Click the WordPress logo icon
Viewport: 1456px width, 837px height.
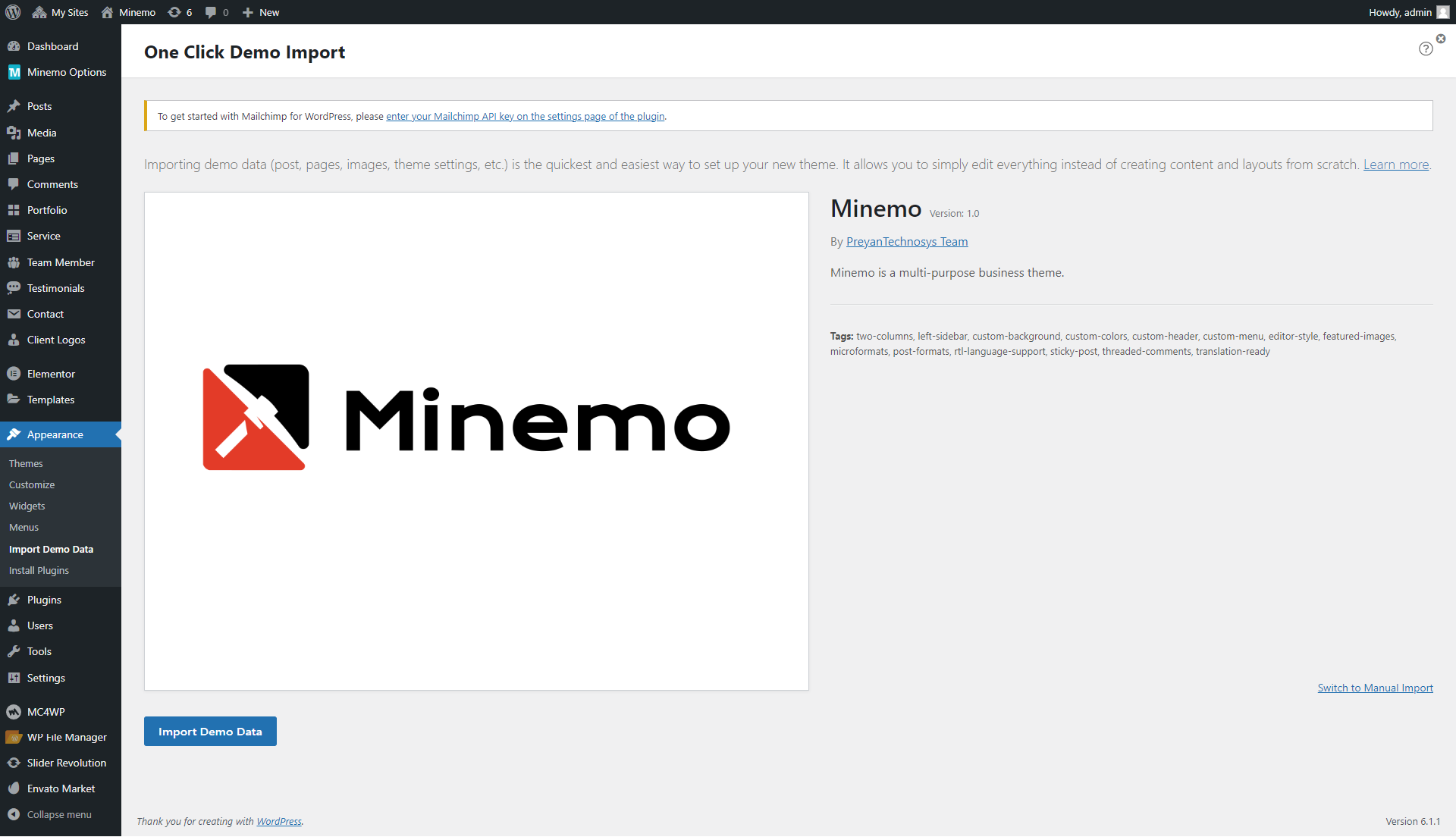pos(13,12)
